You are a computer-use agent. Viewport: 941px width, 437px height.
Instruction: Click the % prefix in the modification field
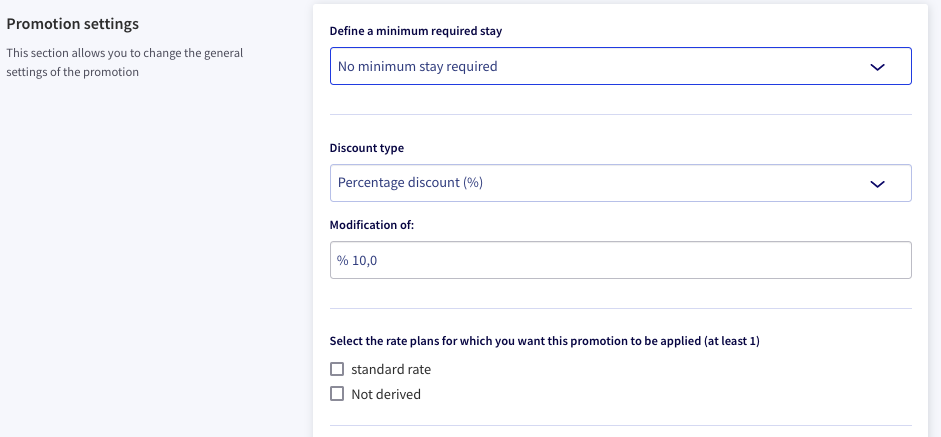point(342,261)
